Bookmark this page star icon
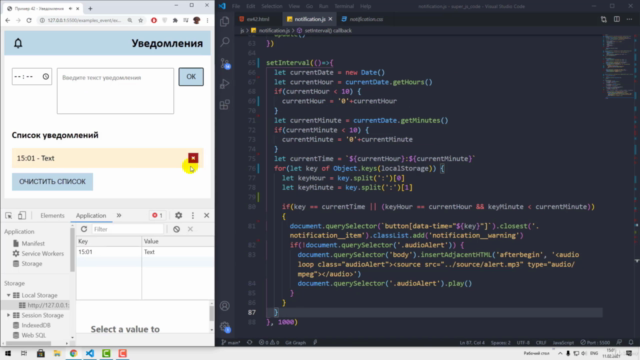This screenshot has width=640, height=360. 140,20
